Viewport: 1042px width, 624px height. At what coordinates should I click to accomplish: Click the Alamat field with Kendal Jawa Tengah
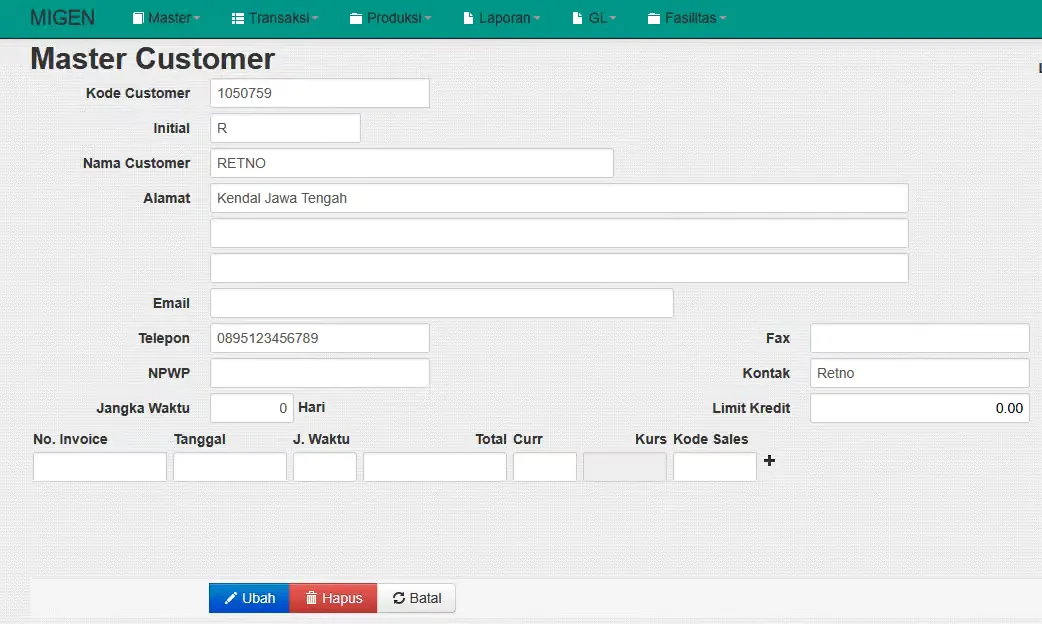559,198
